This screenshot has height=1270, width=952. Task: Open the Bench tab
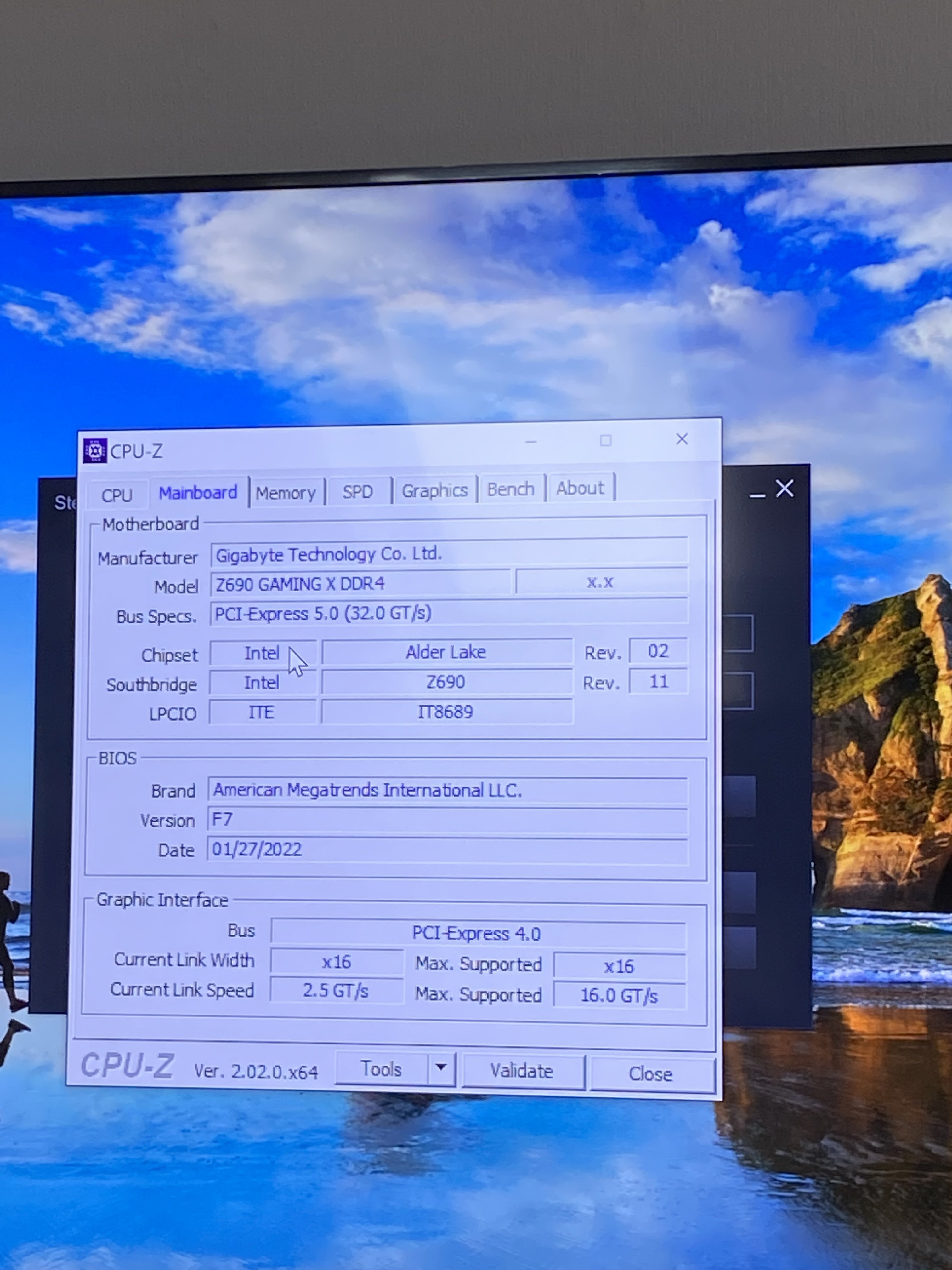pos(510,489)
